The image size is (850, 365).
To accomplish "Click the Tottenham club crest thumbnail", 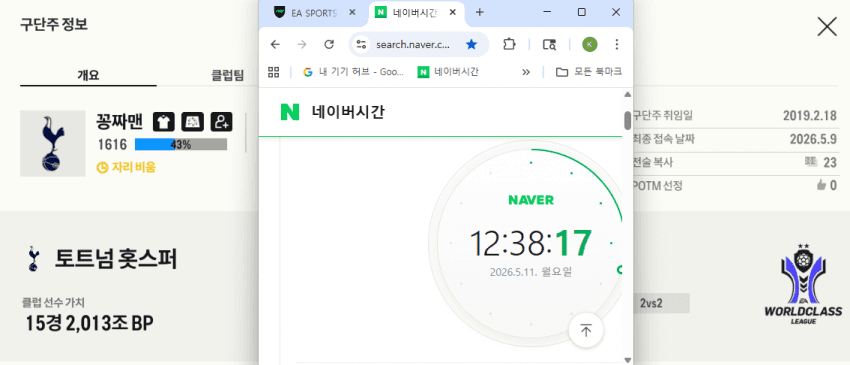I will point(53,143).
